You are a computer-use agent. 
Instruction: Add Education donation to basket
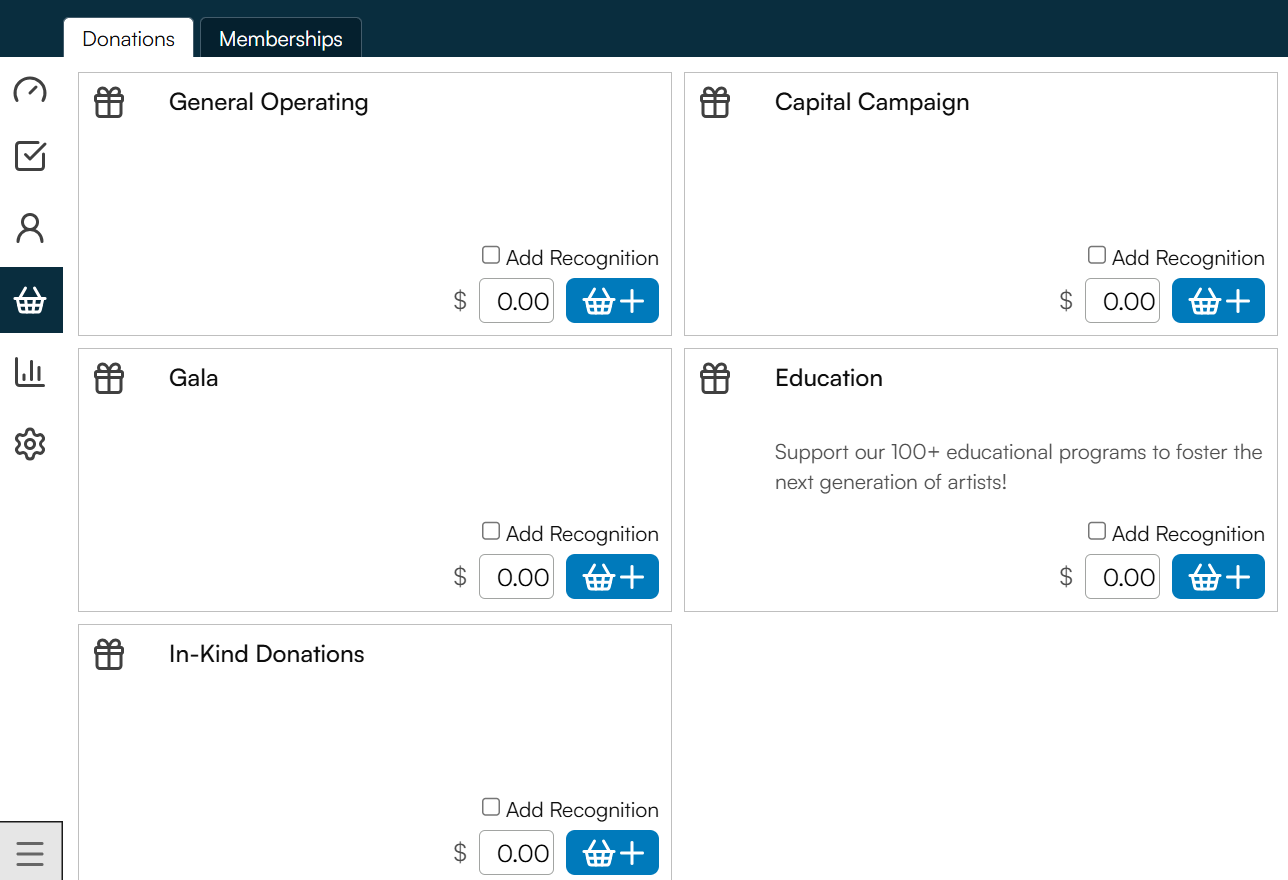coord(1218,577)
